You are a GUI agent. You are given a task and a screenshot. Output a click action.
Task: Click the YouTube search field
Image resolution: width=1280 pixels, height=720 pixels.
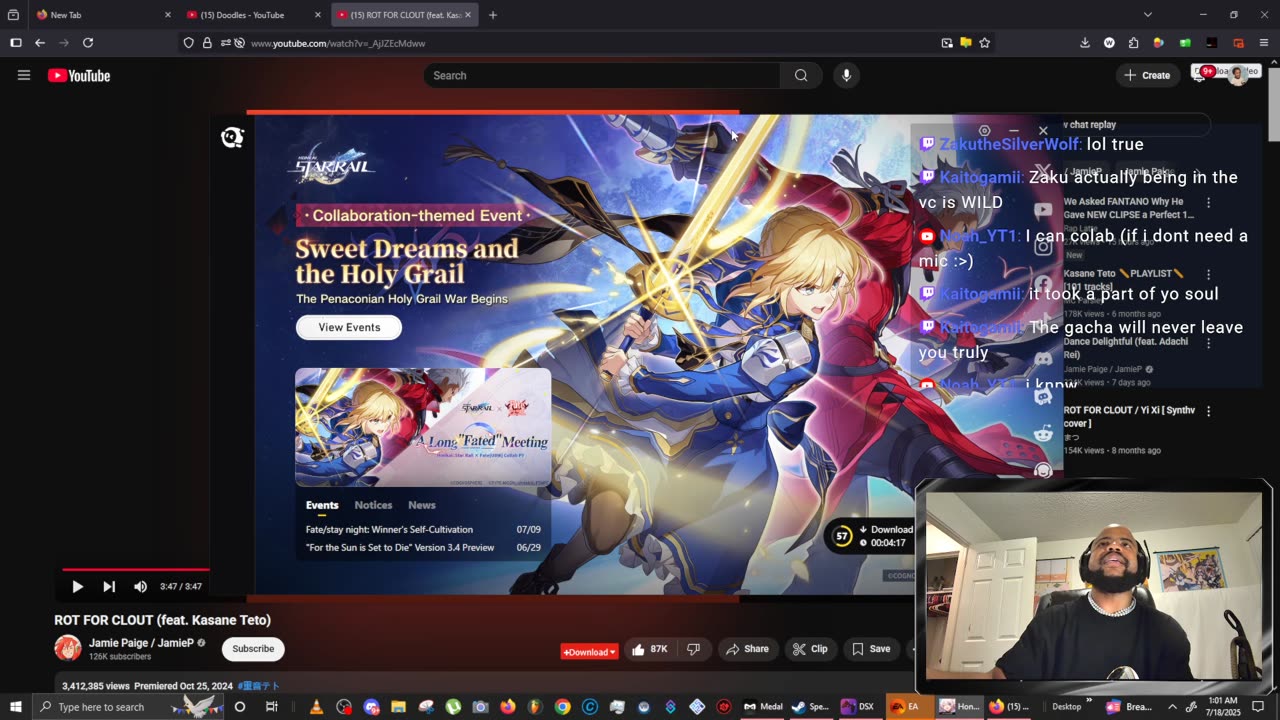[x=602, y=75]
